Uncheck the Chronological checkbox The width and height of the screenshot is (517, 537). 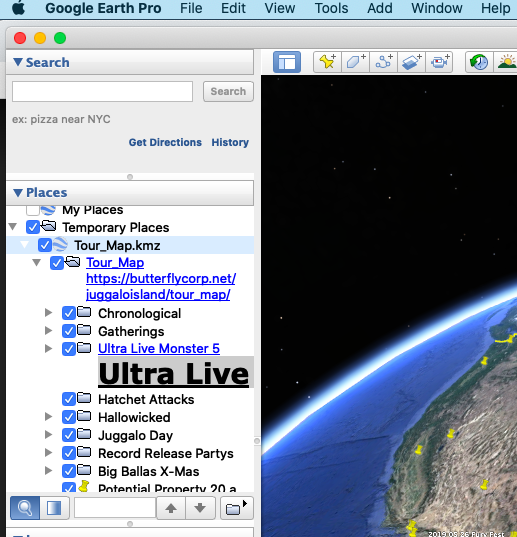pos(69,313)
